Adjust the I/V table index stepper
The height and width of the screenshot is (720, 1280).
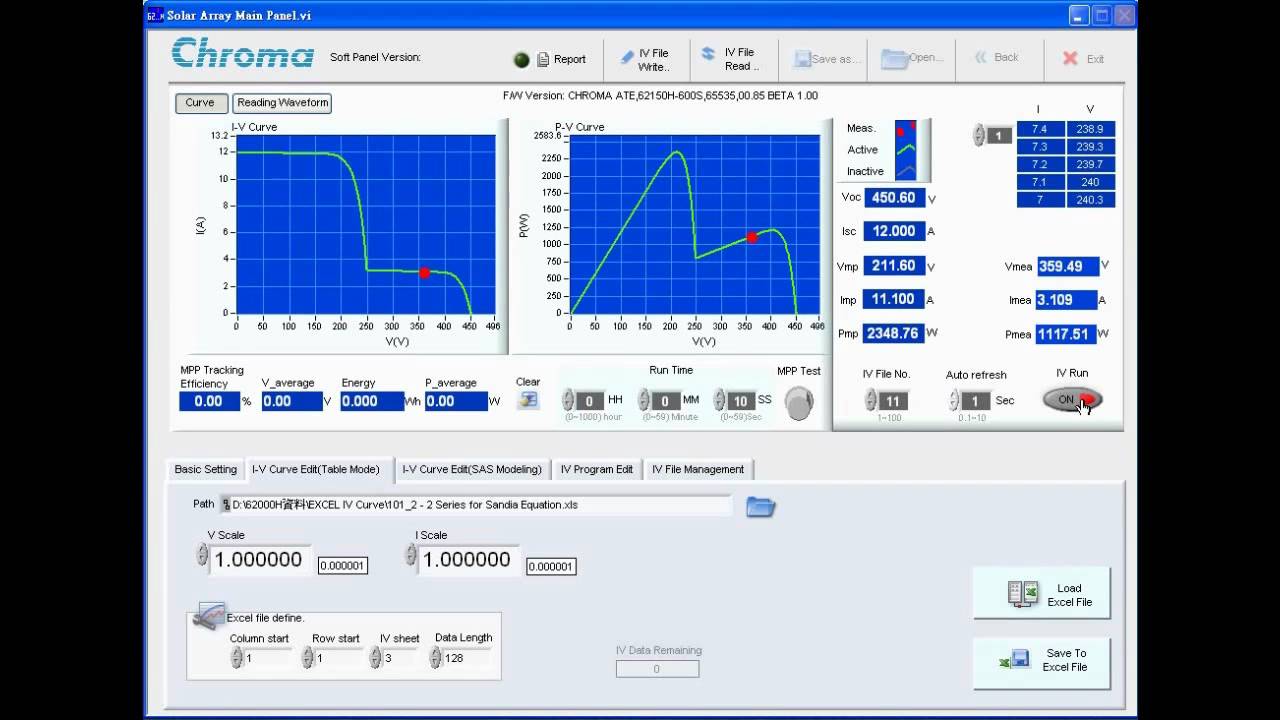tap(979, 135)
